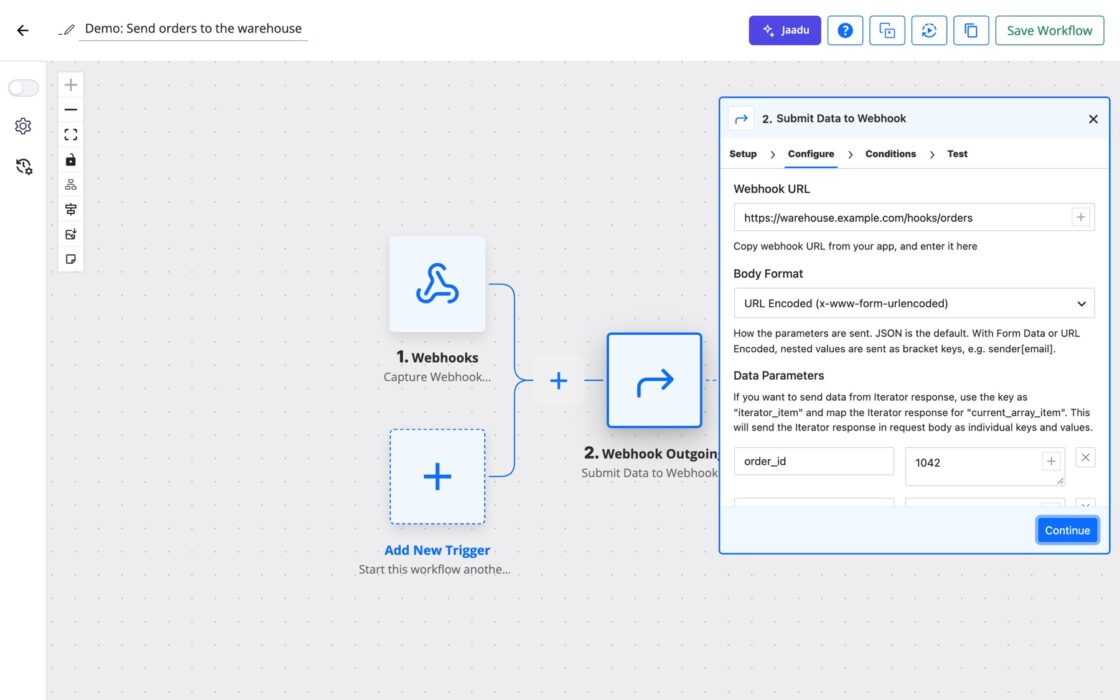The width and height of the screenshot is (1120, 700).
Task: Close the Submit Data to Webhook panel
Action: click(1093, 119)
